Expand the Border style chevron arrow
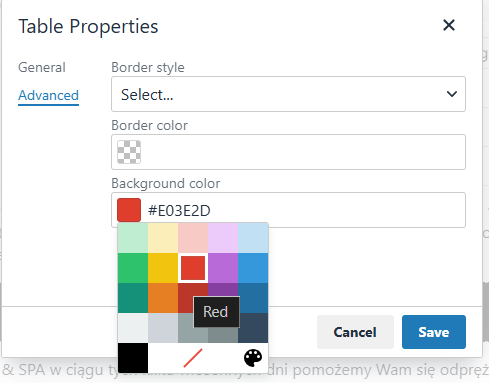This screenshot has height=383, width=489. (452, 94)
